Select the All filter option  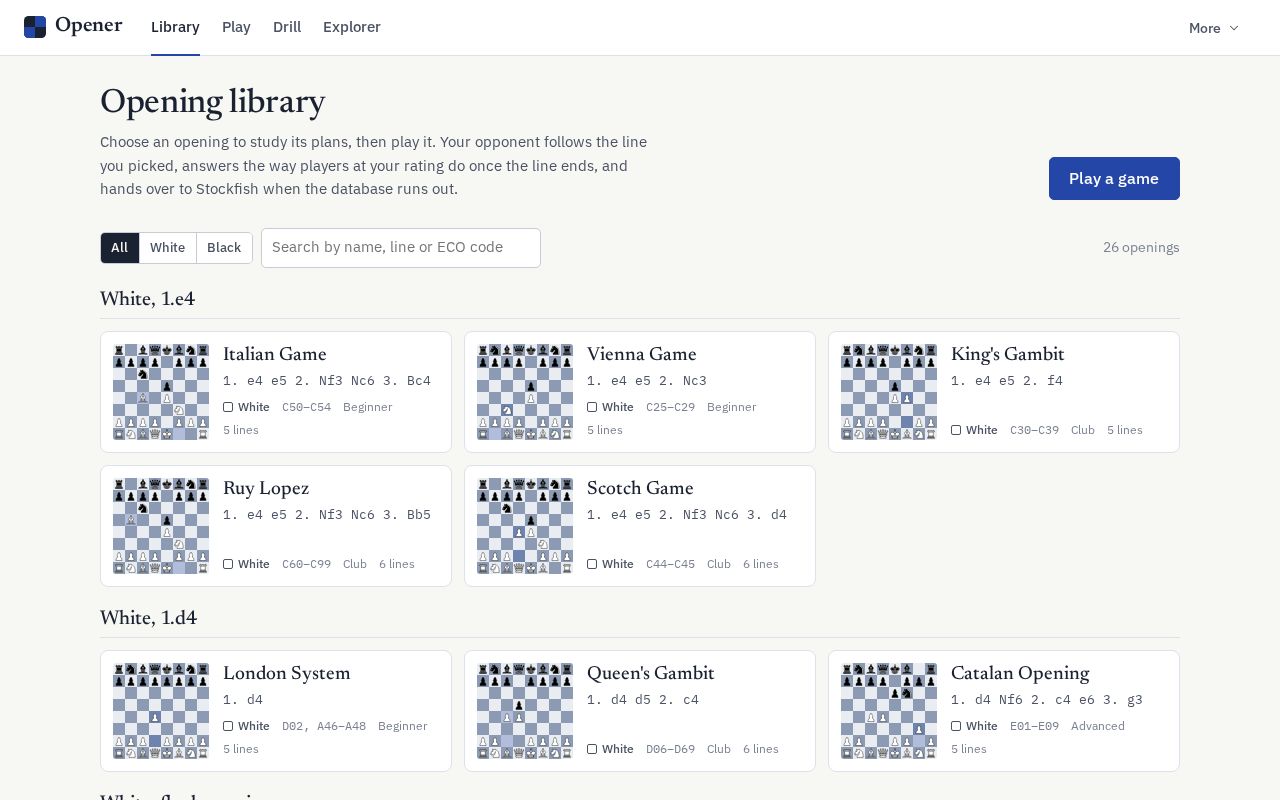pyautogui.click(x=120, y=248)
